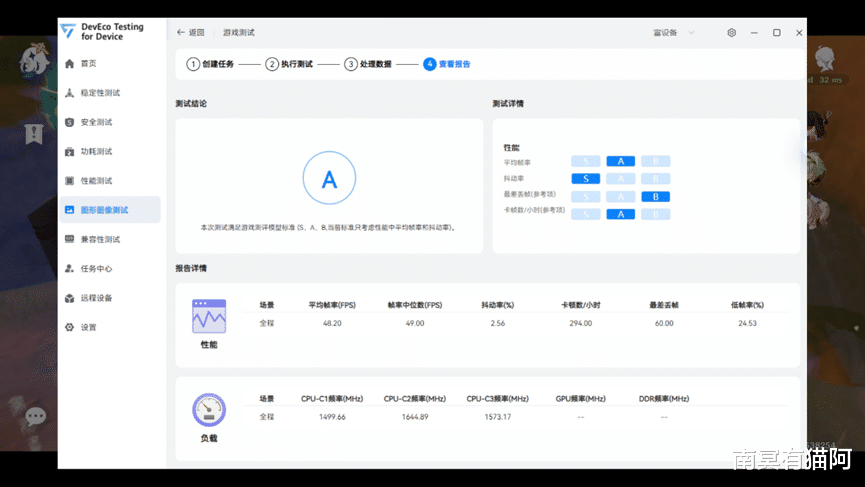Click the large A grade circle

[x=329, y=178]
